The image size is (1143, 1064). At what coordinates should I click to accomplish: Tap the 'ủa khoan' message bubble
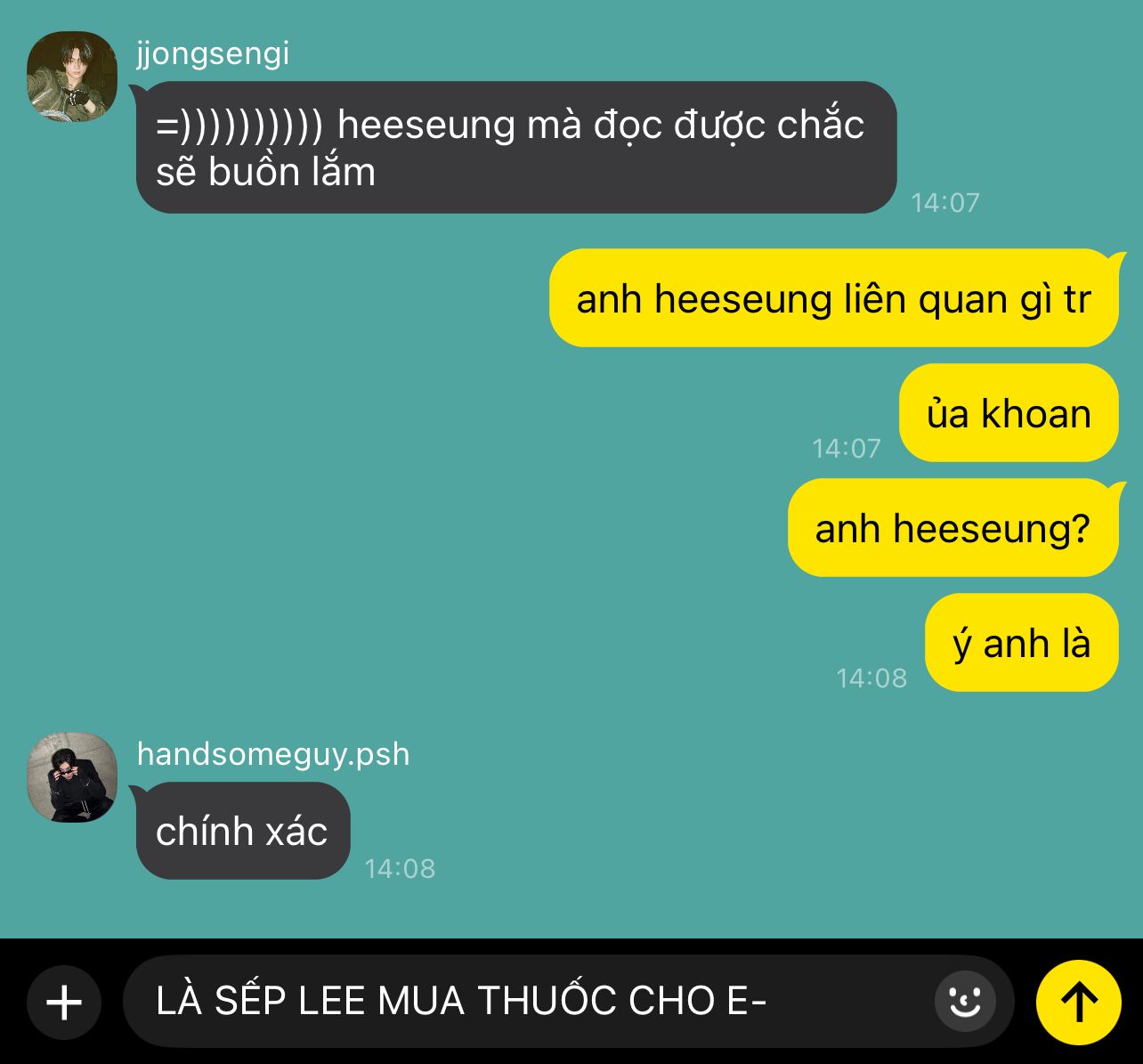pos(1009,413)
